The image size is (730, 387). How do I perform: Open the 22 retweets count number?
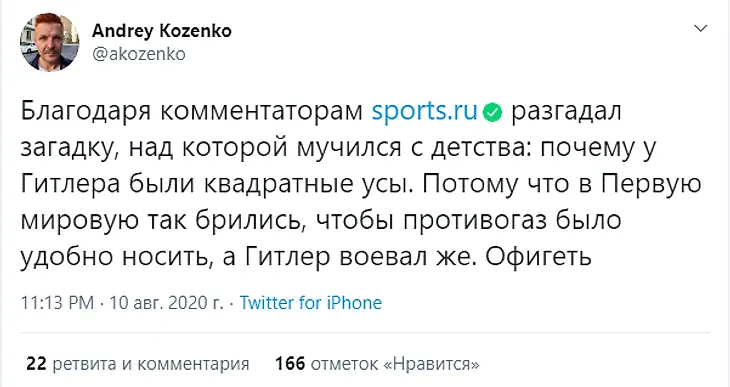pyautogui.click(x=36, y=364)
